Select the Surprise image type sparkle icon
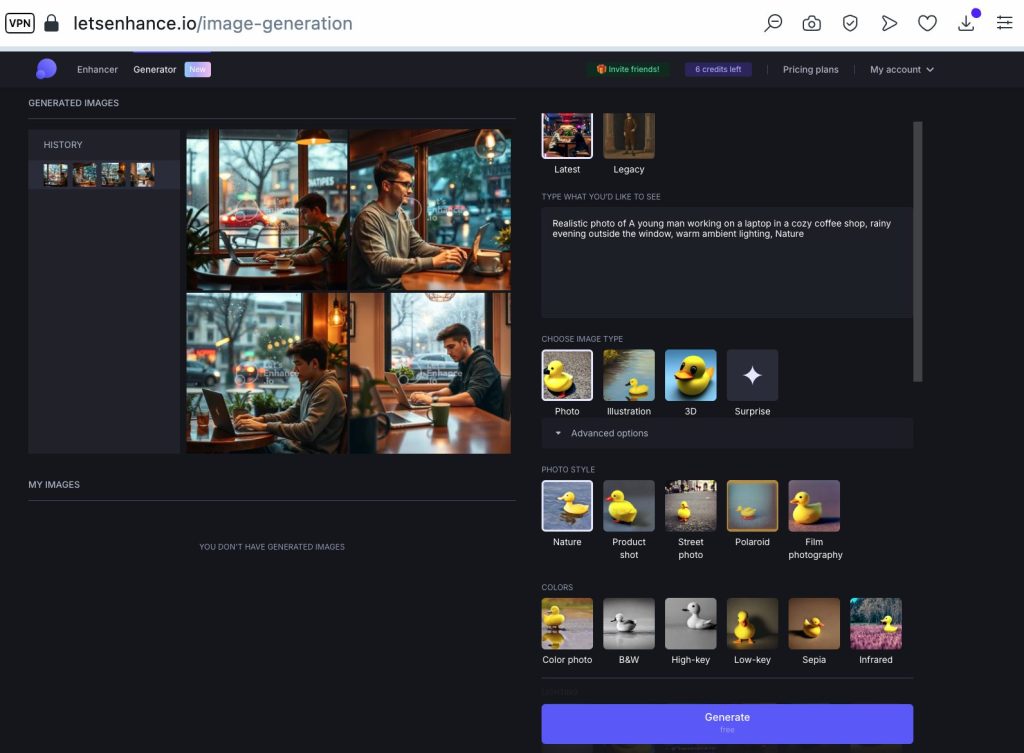Image resolution: width=1024 pixels, height=753 pixels. pyautogui.click(x=752, y=375)
